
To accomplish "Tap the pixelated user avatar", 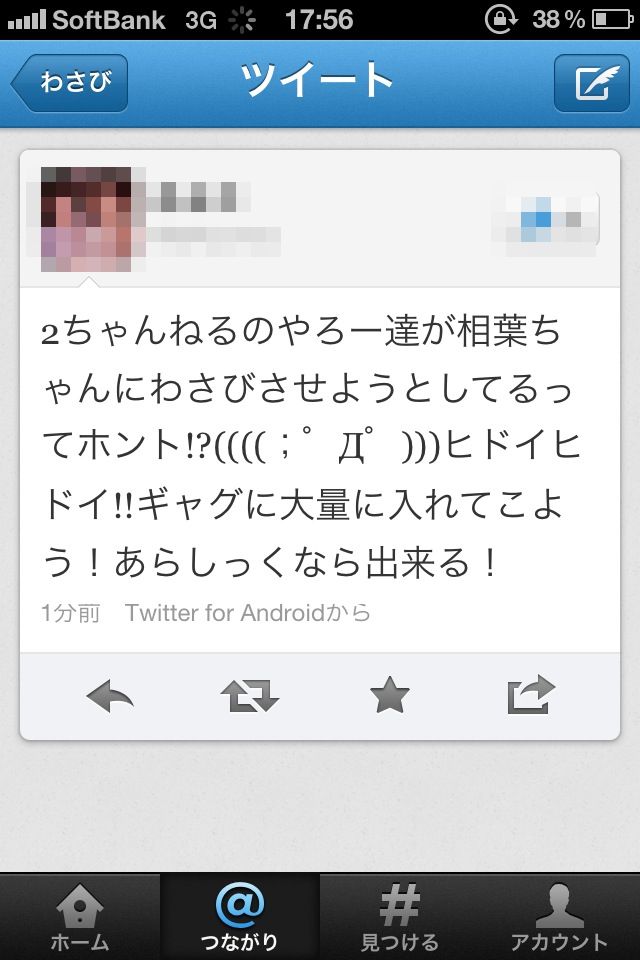I will (86, 219).
